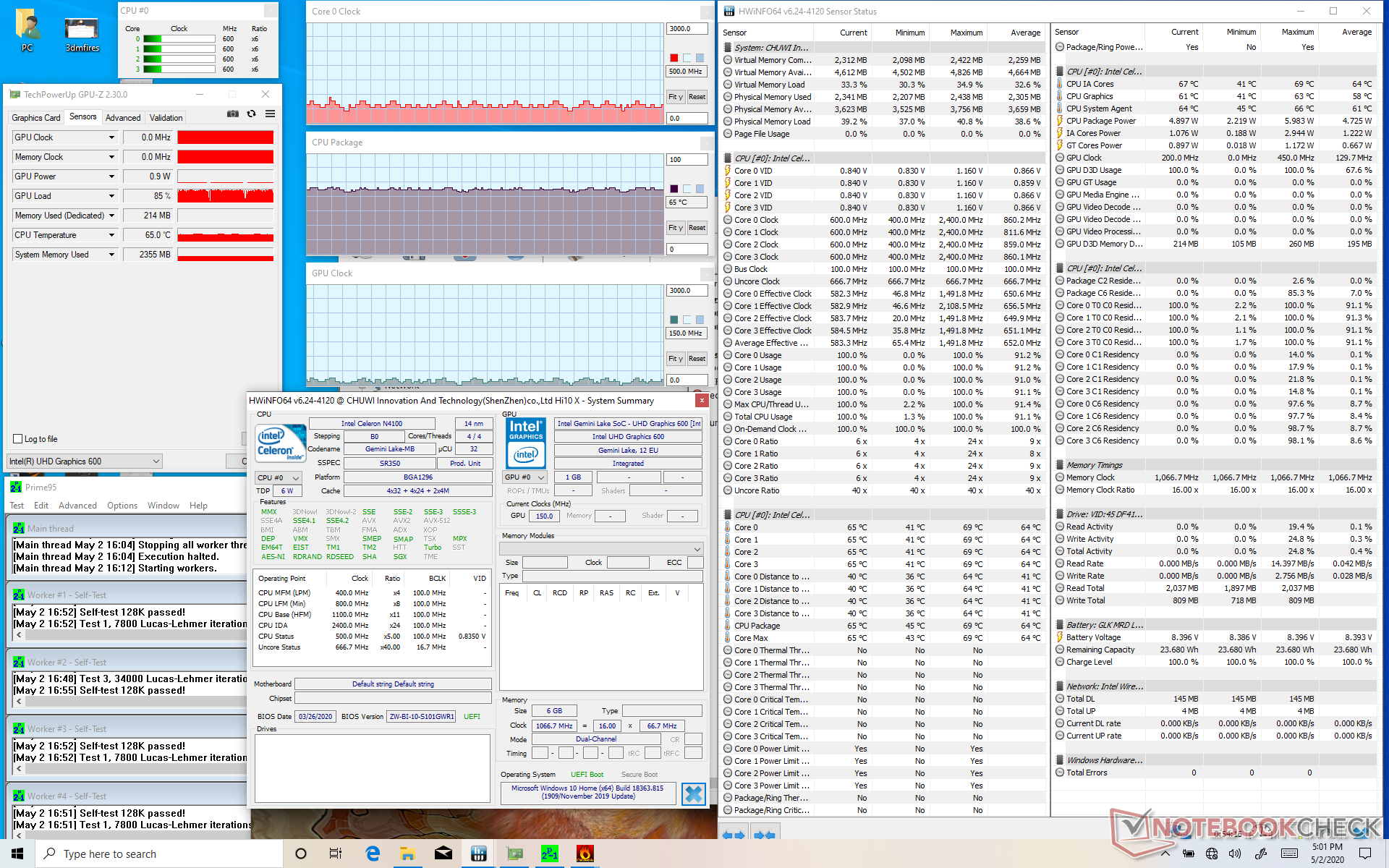Screen dimensions: 1389x868
Task: Click Reset button in Core 0 Clock graph
Action: pyautogui.click(x=697, y=97)
